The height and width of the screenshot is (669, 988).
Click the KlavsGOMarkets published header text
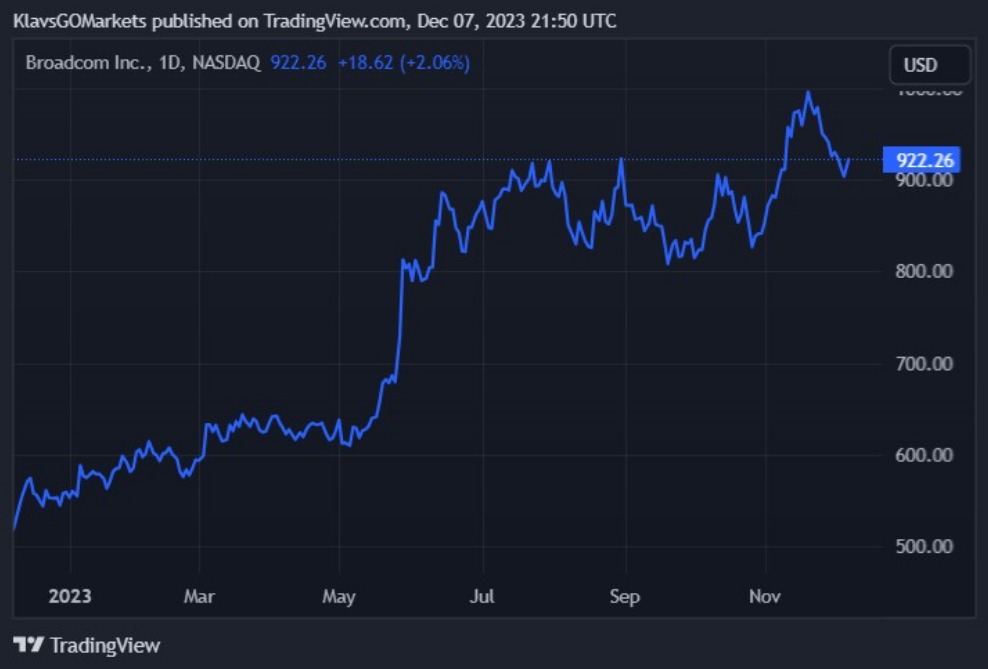314,21
